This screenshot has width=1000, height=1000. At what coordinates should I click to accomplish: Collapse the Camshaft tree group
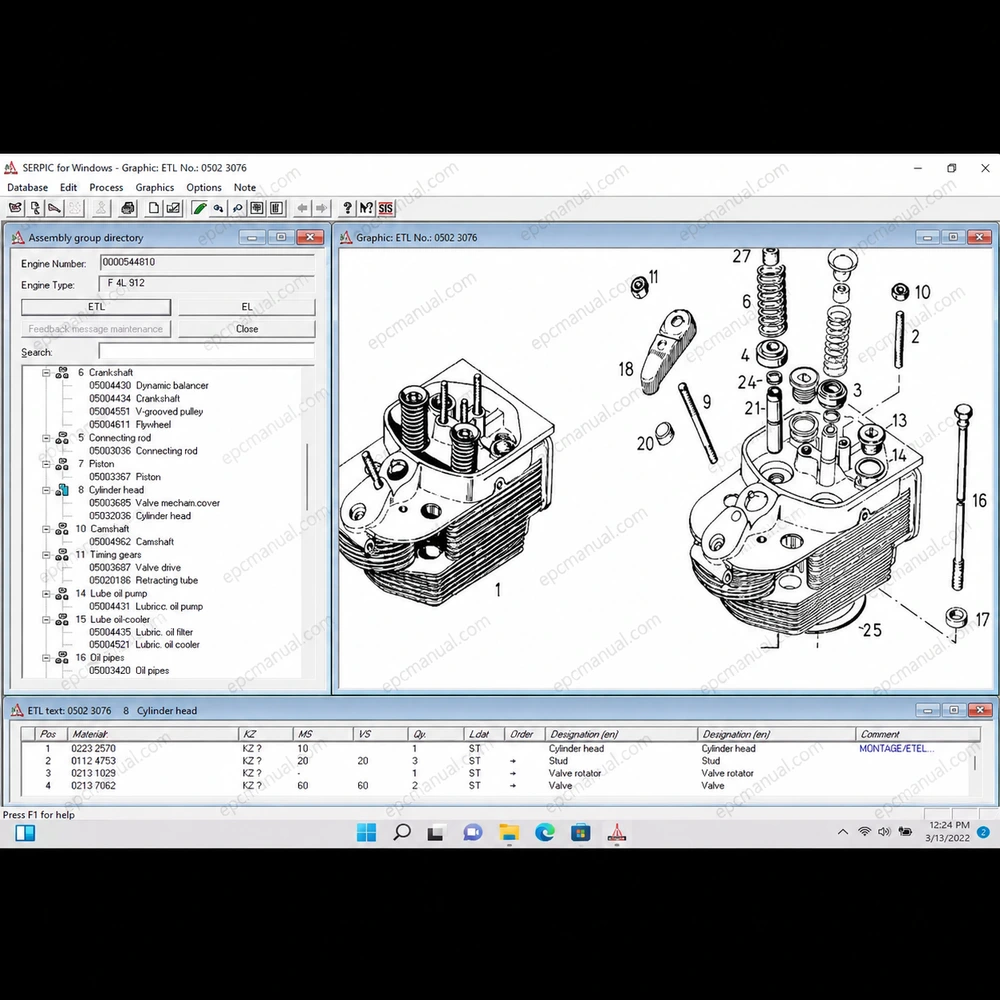pos(46,529)
